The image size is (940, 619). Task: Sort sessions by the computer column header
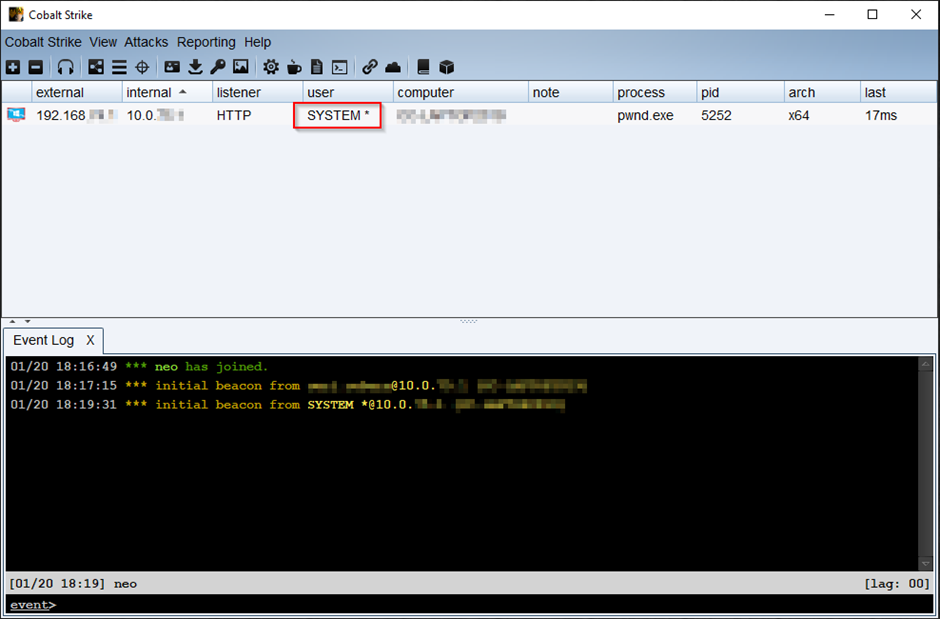tap(461, 92)
